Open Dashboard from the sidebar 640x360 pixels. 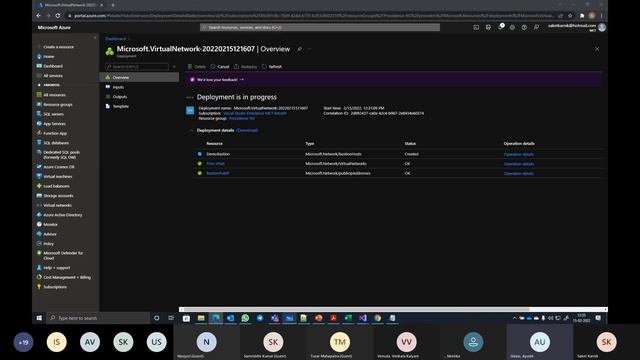[50, 66]
